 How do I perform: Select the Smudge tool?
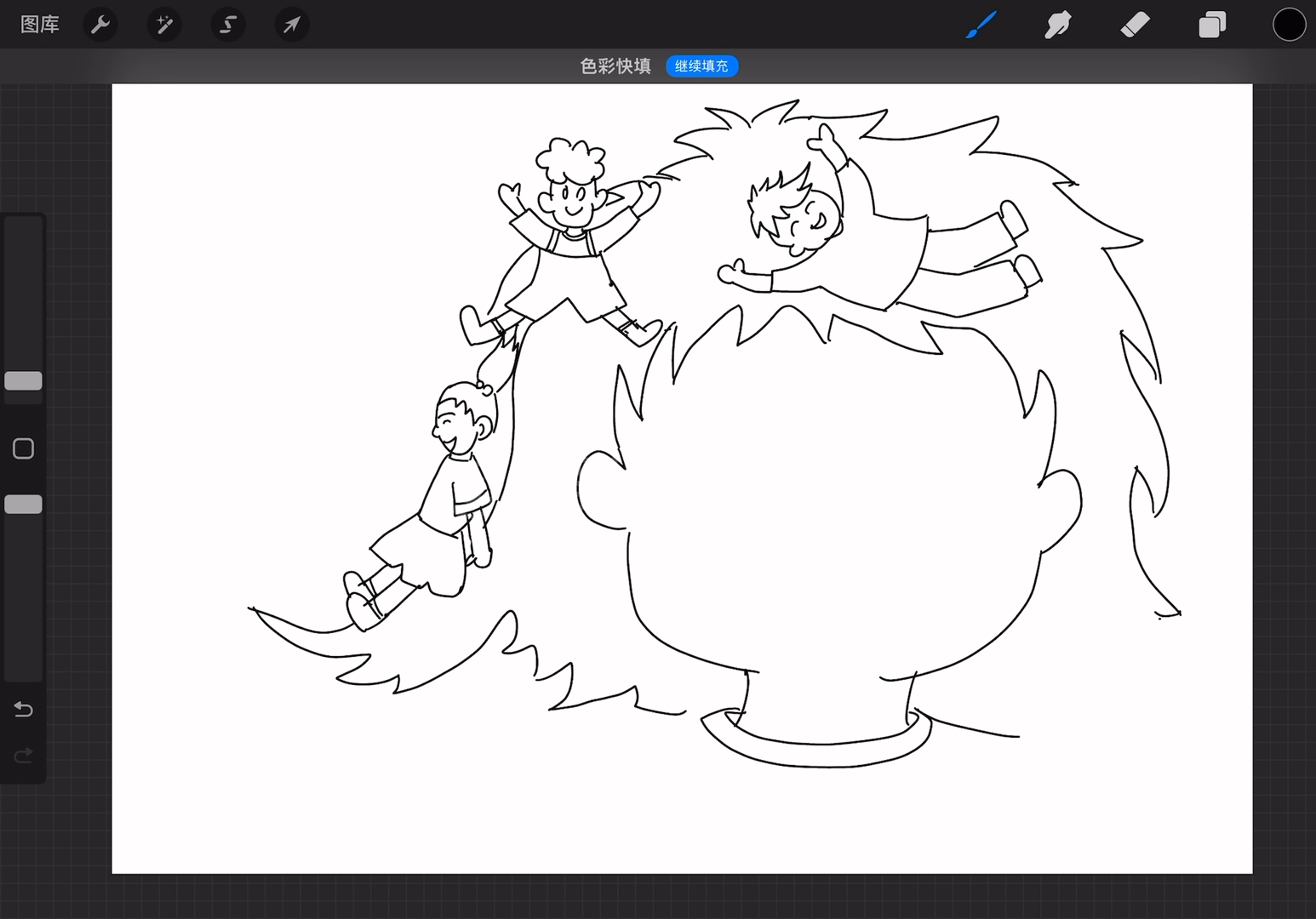(1057, 25)
